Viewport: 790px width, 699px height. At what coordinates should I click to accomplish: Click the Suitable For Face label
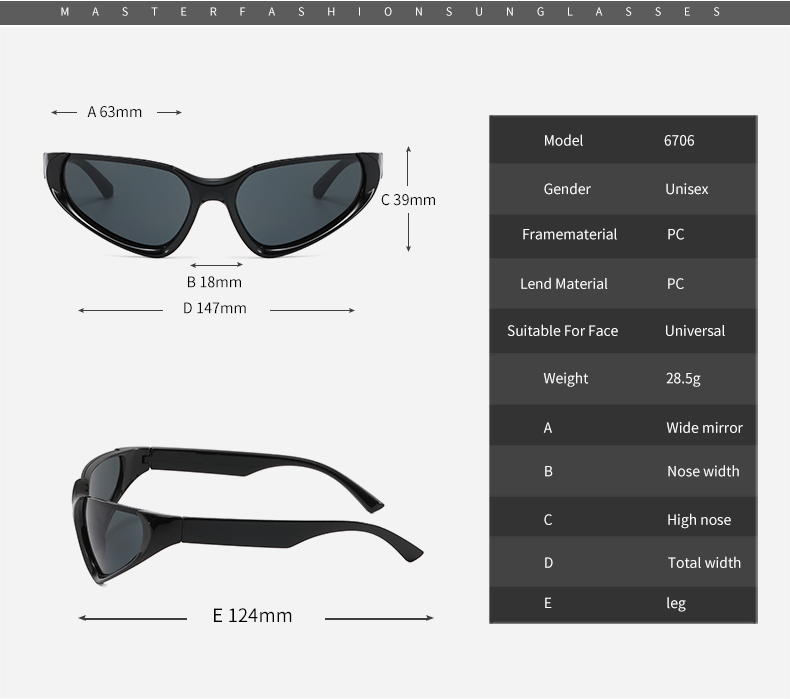[x=562, y=331]
